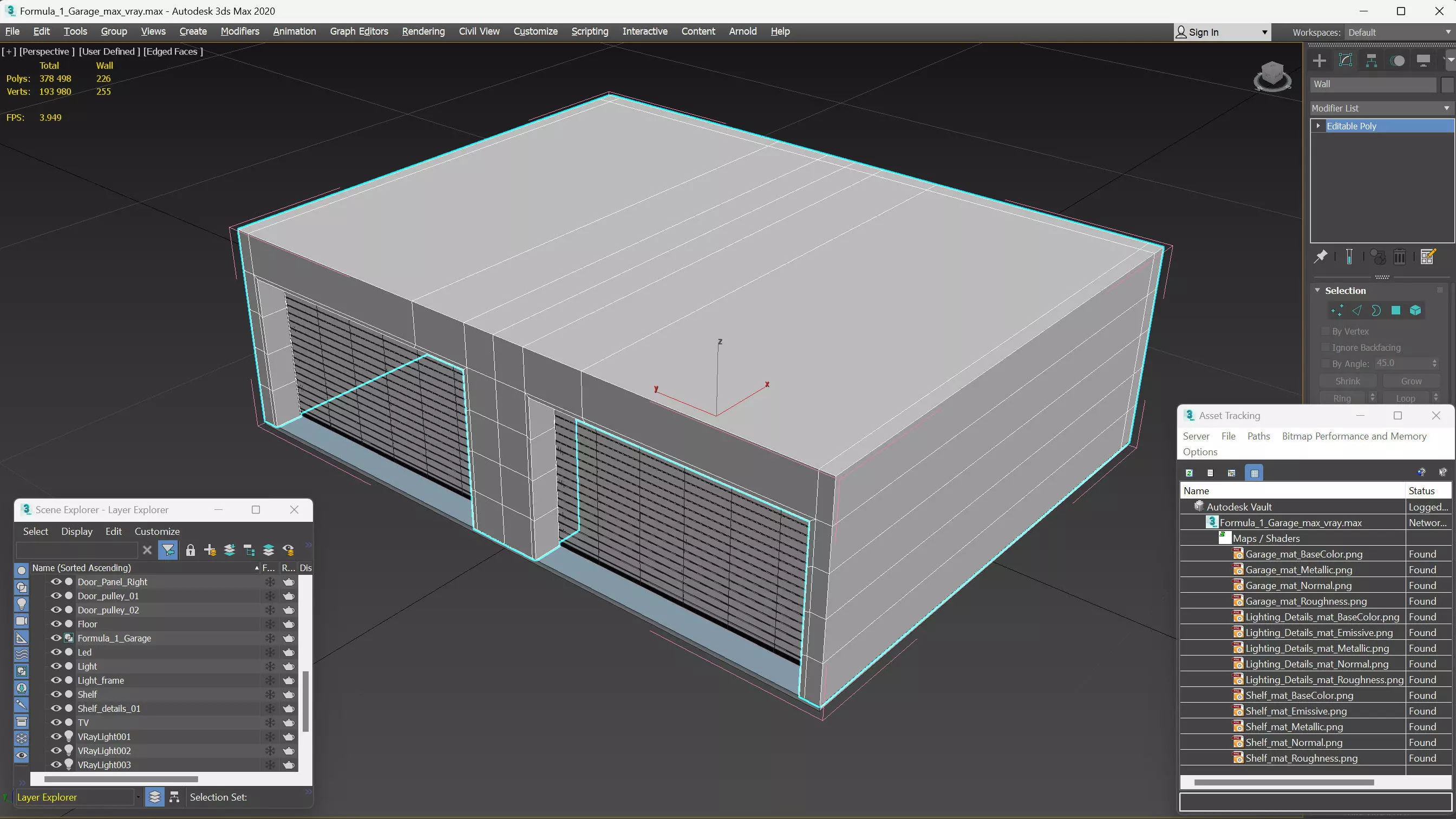Open the Scripting menu
The width and height of the screenshot is (1456, 819).
(x=590, y=31)
